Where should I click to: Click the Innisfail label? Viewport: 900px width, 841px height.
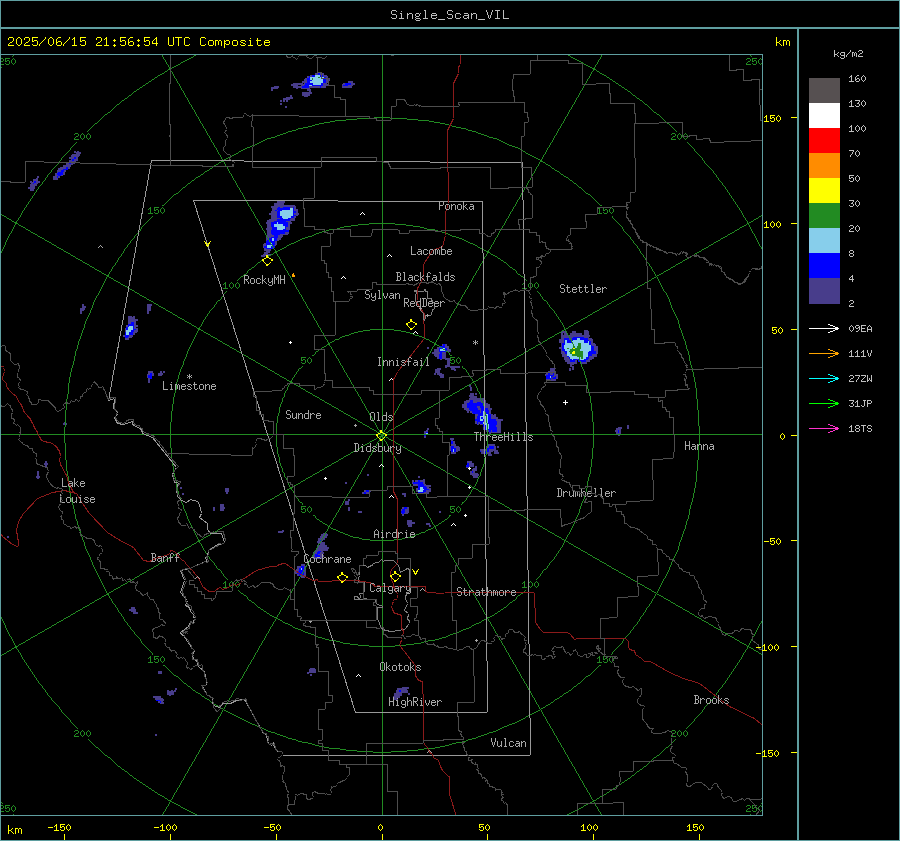tap(403, 362)
